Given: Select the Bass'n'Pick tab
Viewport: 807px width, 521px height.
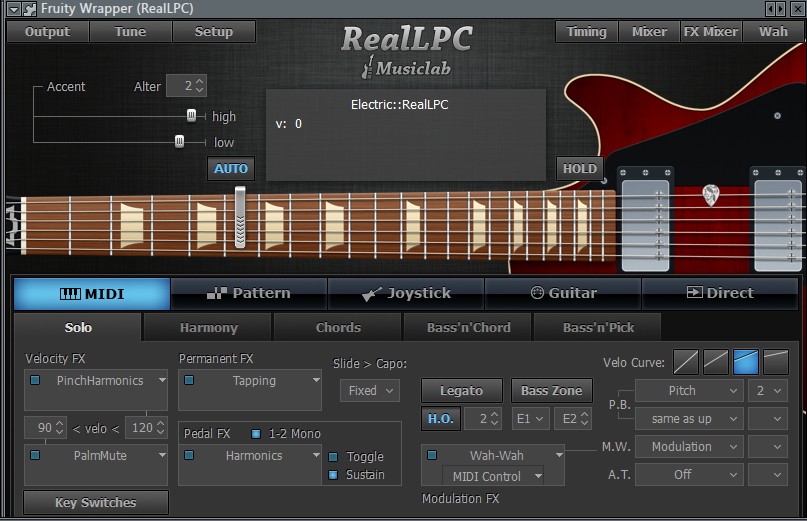Looking at the screenshot, I should (598, 327).
